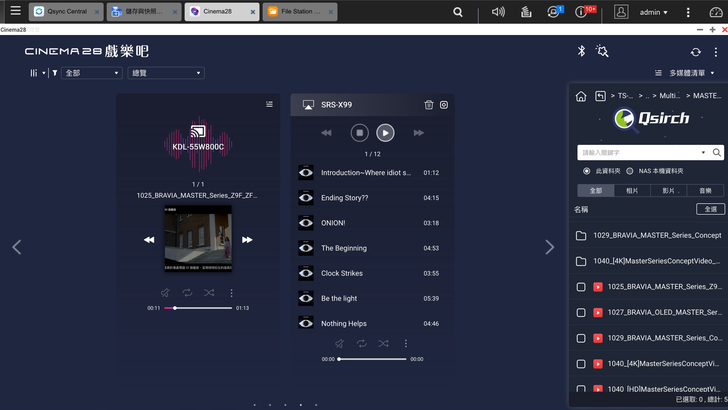
Task: Check the box for 1040_[4K]MasterSeriesConceptVi video
Action: coord(581,364)
